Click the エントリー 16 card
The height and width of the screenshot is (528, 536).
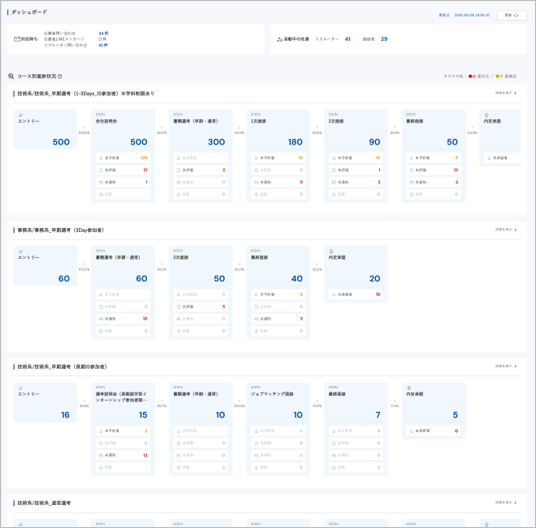click(x=45, y=402)
